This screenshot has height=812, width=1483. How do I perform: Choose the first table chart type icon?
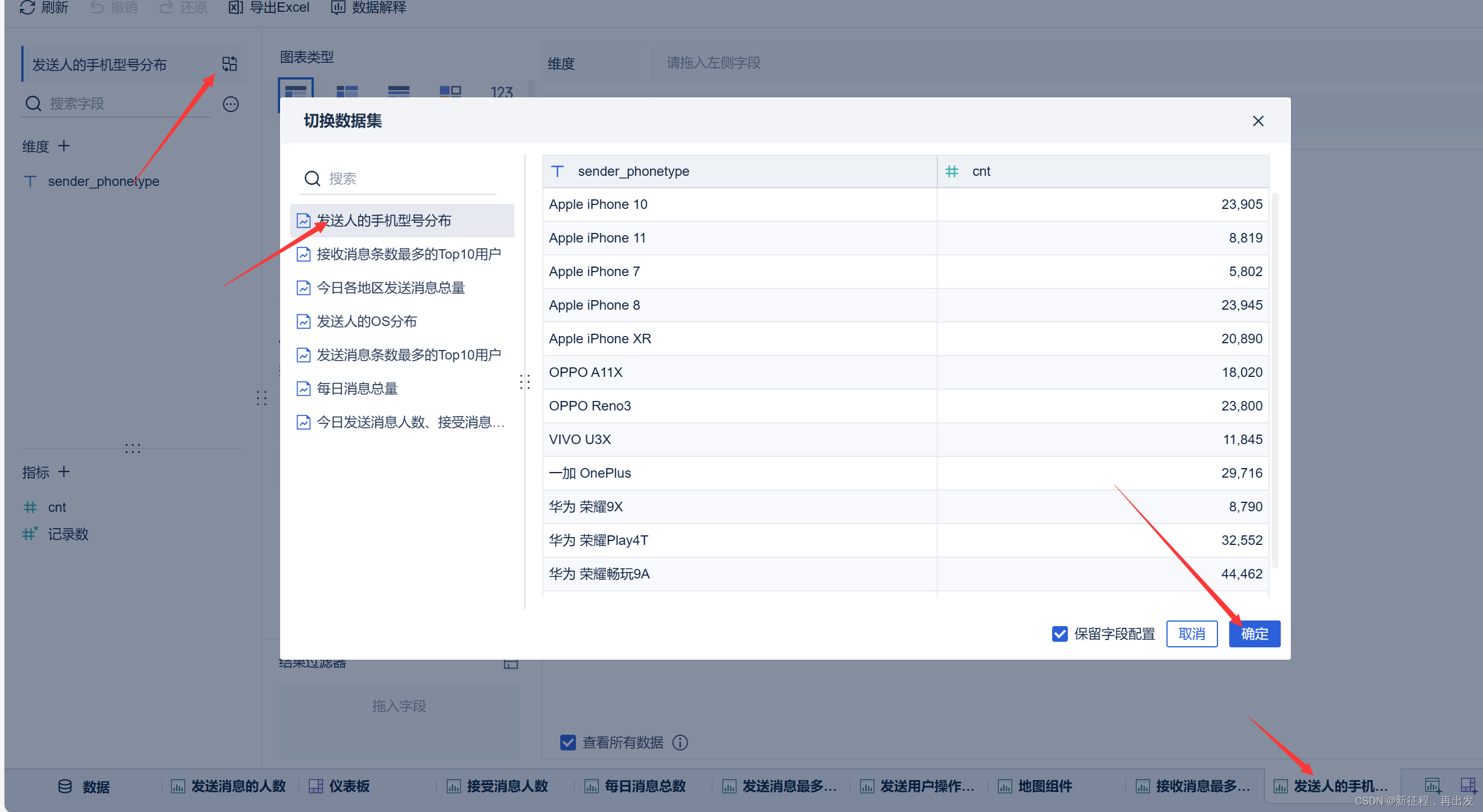[x=296, y=92]
